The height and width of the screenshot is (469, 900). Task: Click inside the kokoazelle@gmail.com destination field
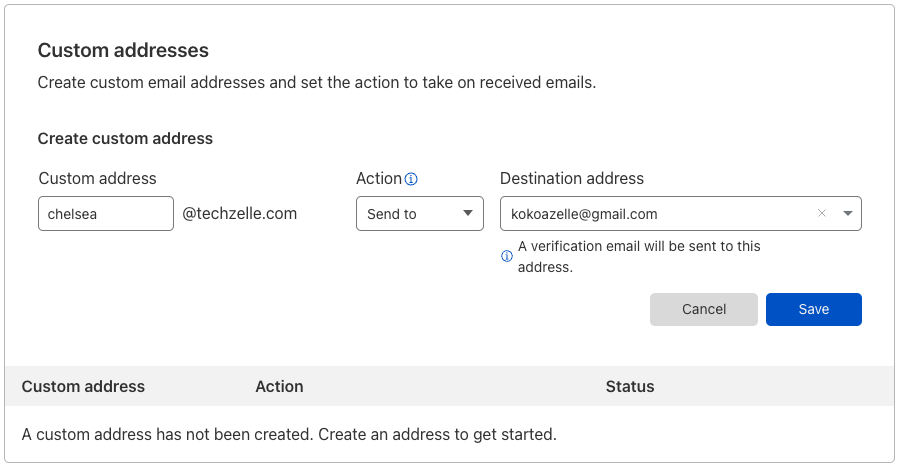click(x=654, y=214)
